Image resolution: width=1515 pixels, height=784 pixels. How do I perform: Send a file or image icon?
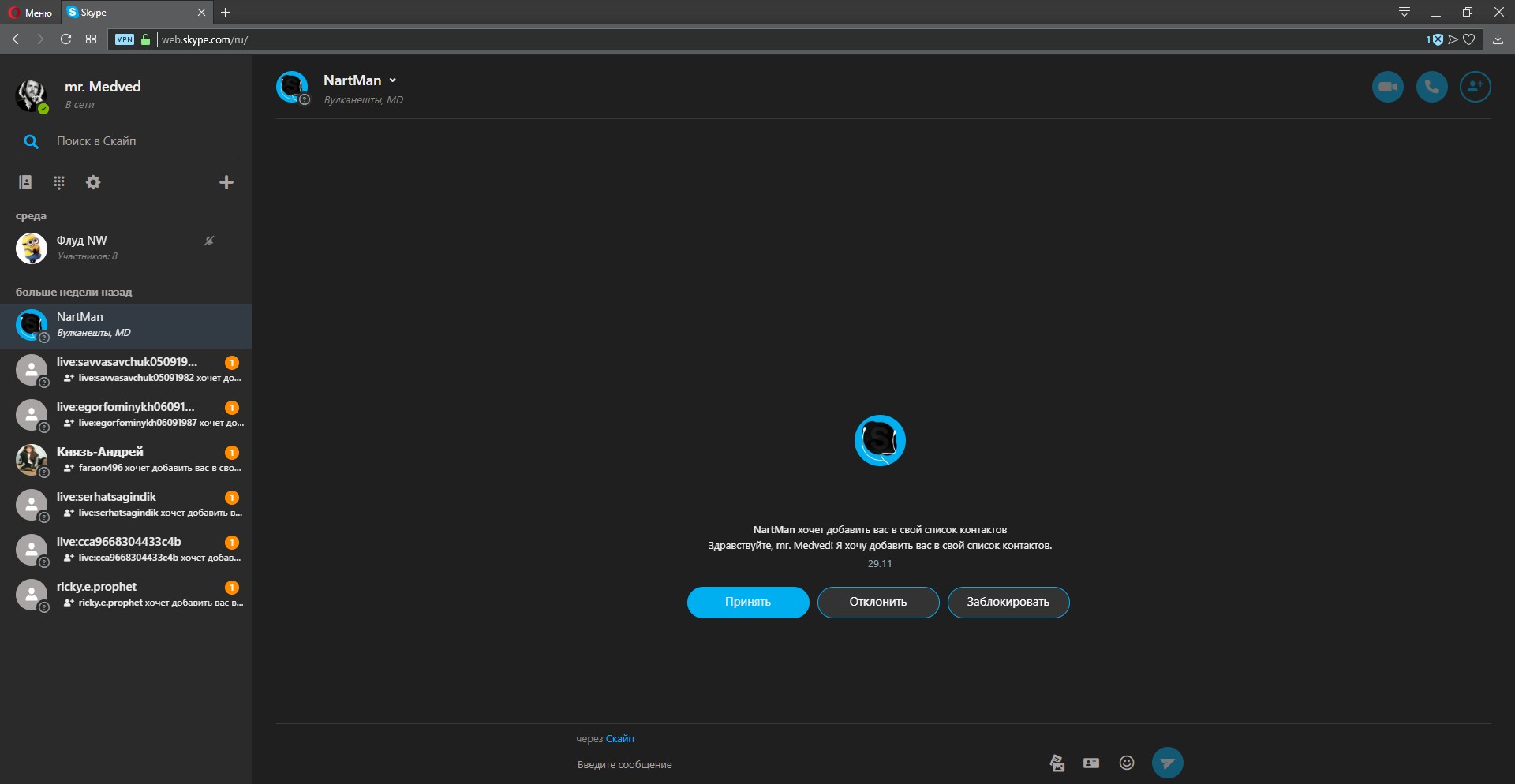[1057, 763]
